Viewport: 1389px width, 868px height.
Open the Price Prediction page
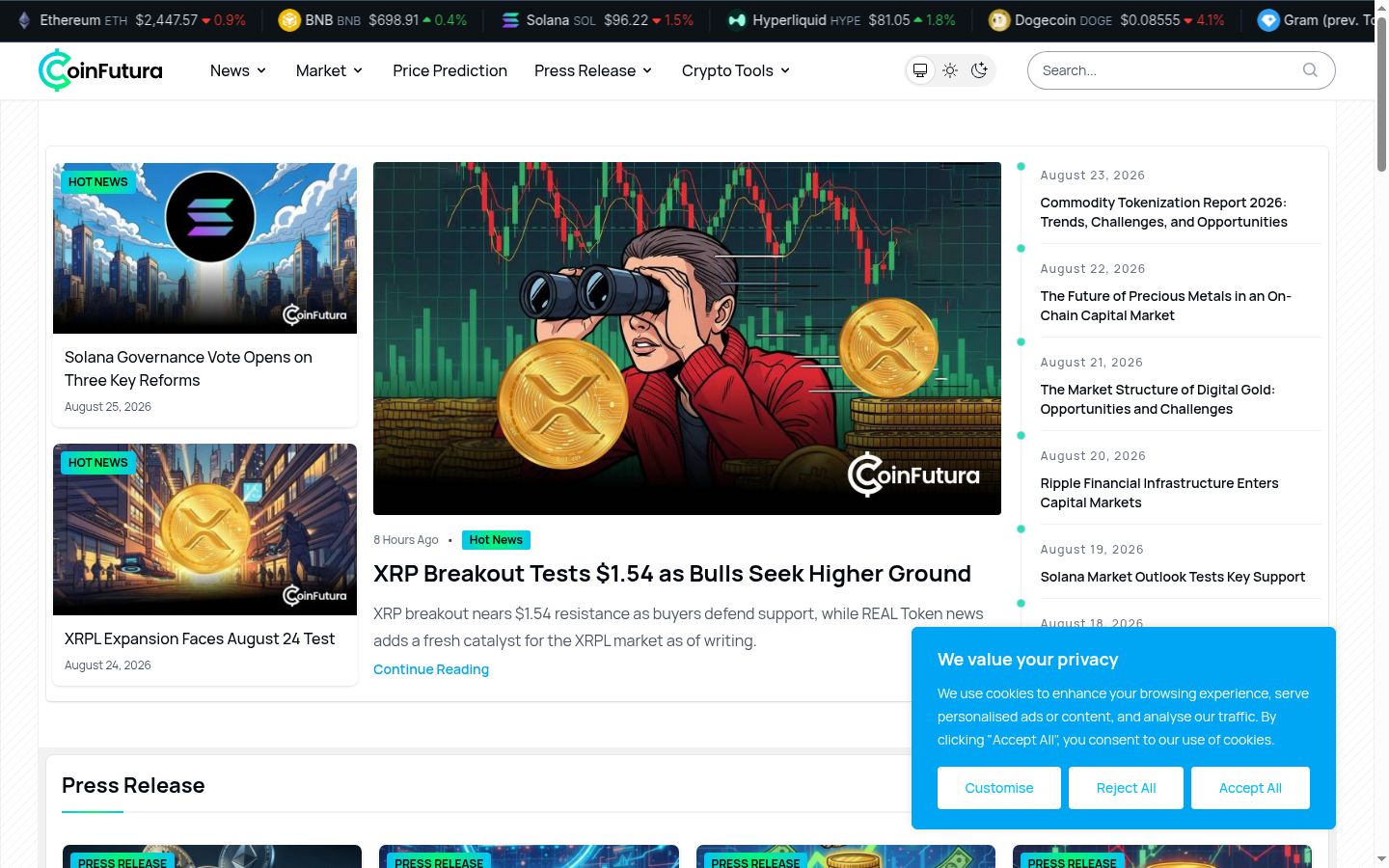pos(449,70)
